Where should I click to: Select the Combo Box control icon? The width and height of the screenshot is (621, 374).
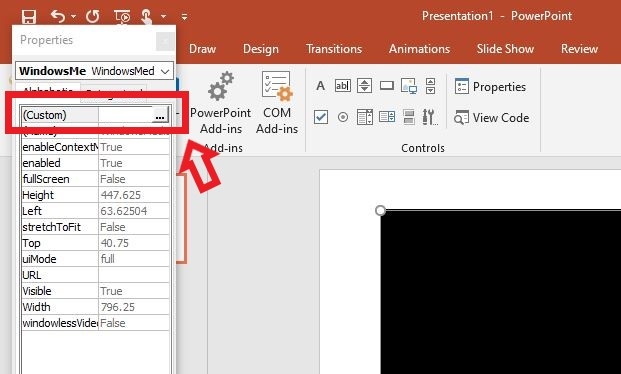coord(364,117)
